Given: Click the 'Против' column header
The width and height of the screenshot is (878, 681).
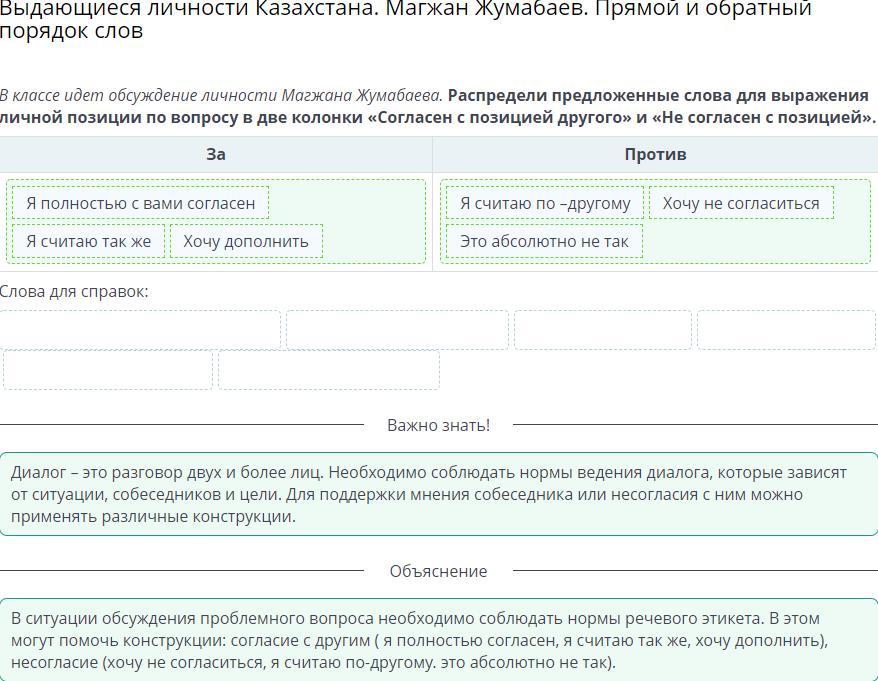Looking at the screenshot, I should point(655,154).
